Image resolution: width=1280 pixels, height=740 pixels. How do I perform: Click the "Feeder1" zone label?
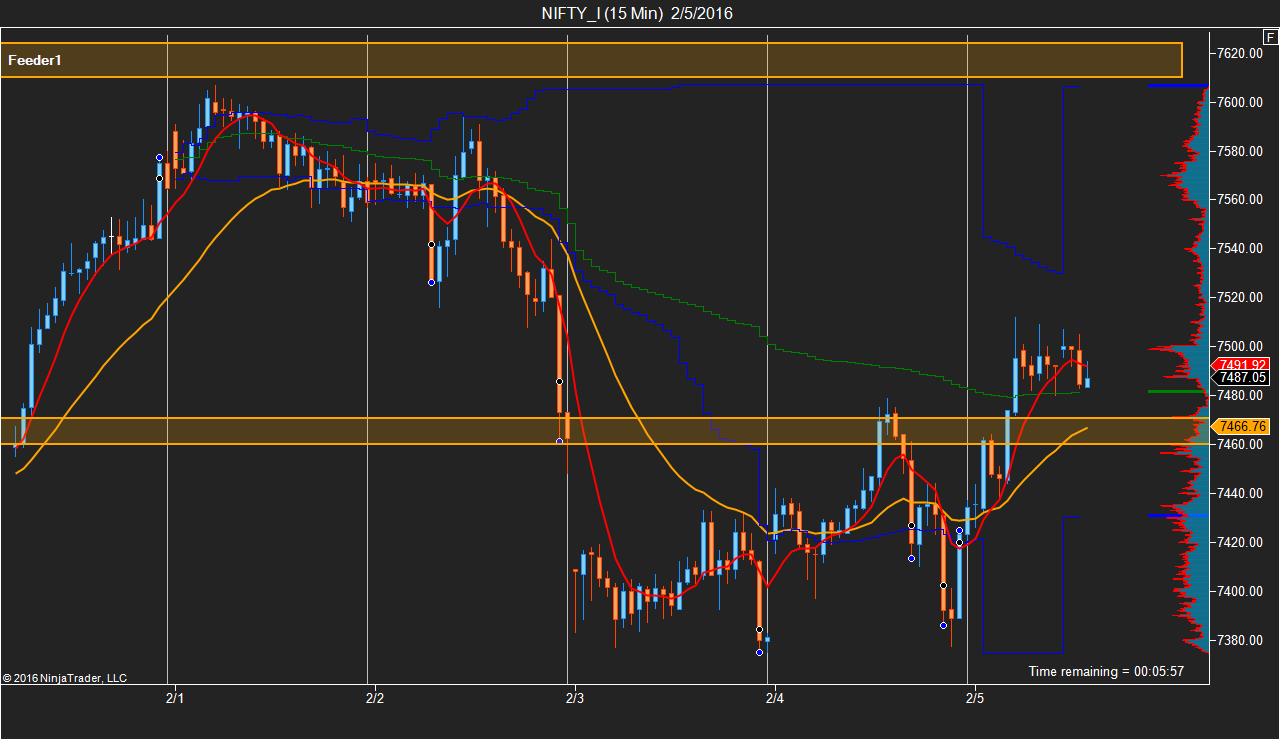[35, 60]
